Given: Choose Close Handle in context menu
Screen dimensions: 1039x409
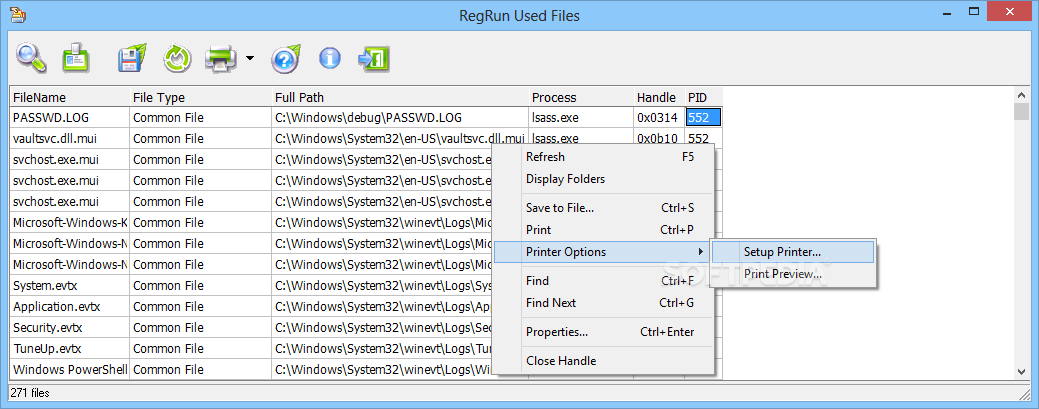Looking at the screenshot, I should tap(604, 361).
